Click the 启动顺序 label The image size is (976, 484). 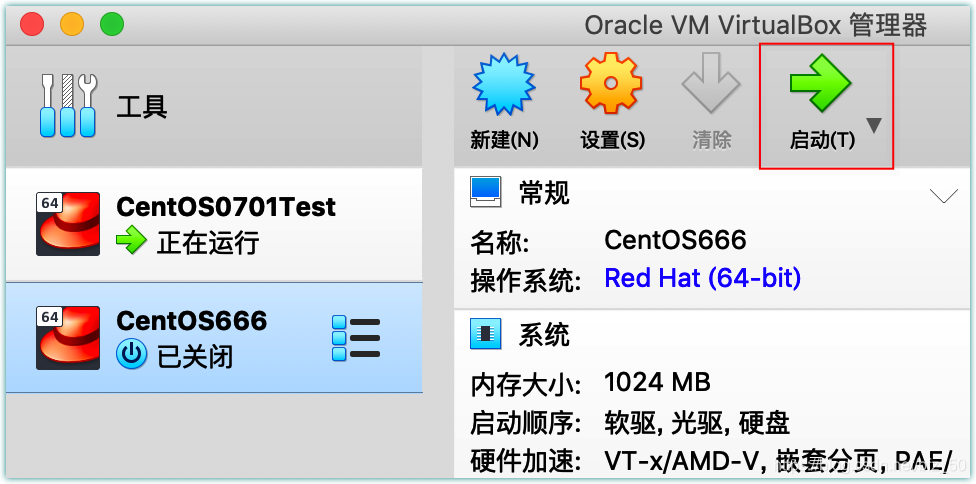(526, 424)
